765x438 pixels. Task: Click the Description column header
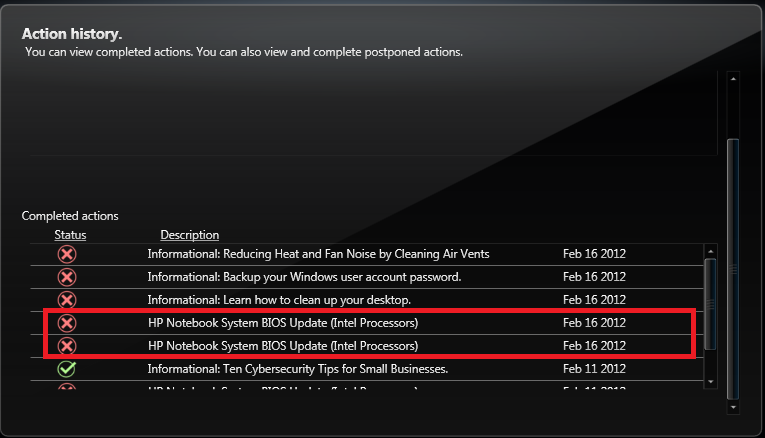pyautogui.click(x=189, y=235)
